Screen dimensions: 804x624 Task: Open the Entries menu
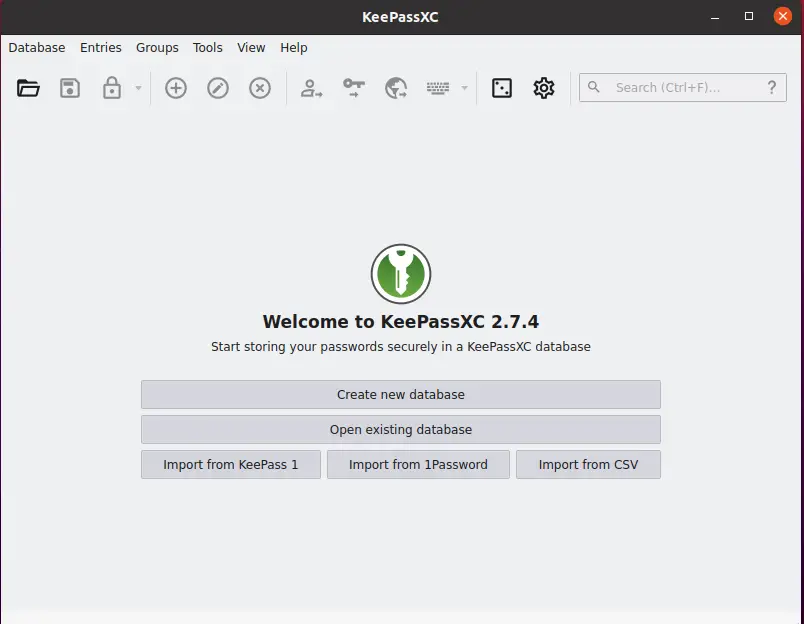pos(101,48)
